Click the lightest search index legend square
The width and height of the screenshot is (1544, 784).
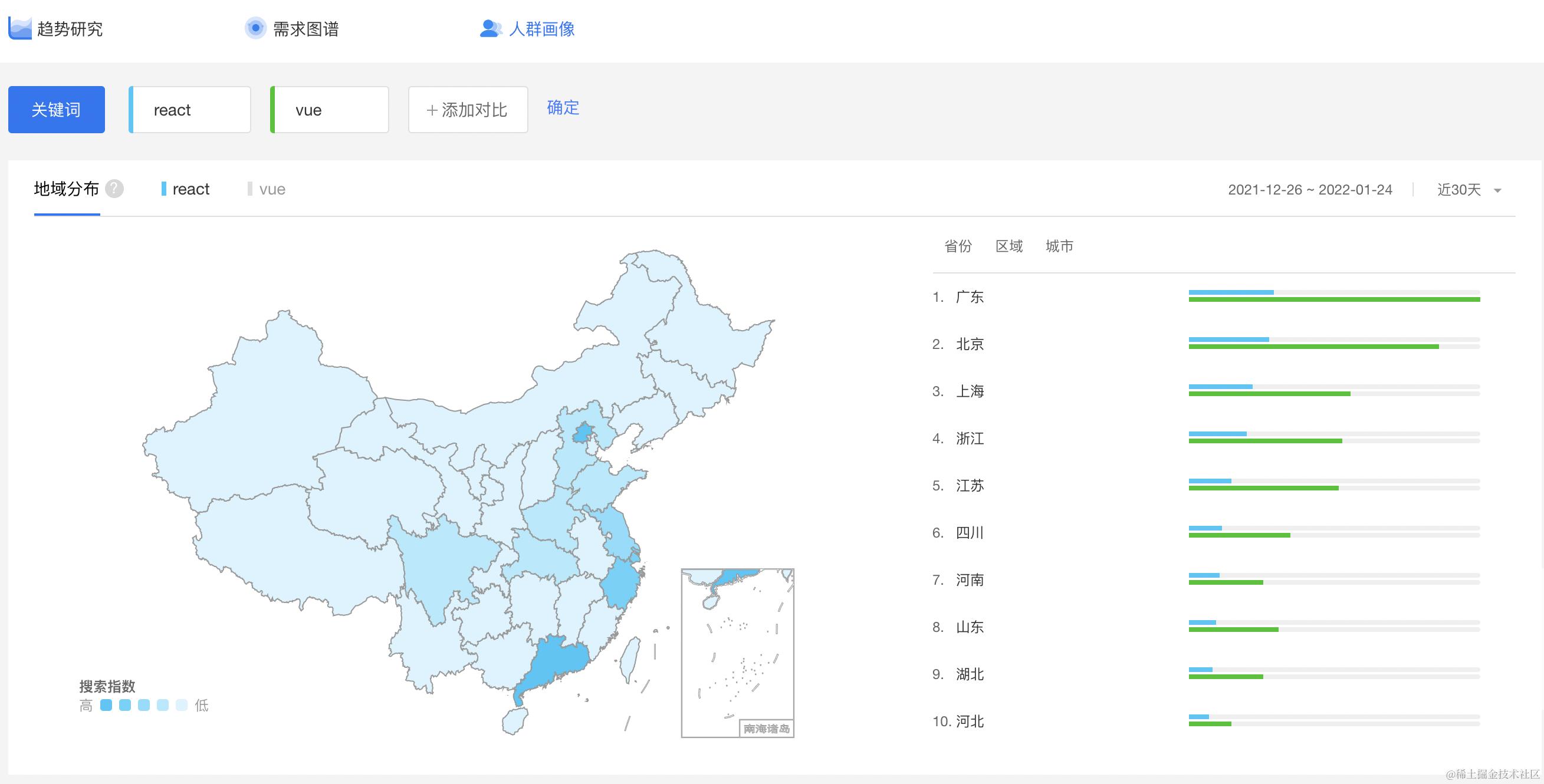pos(182,705)
